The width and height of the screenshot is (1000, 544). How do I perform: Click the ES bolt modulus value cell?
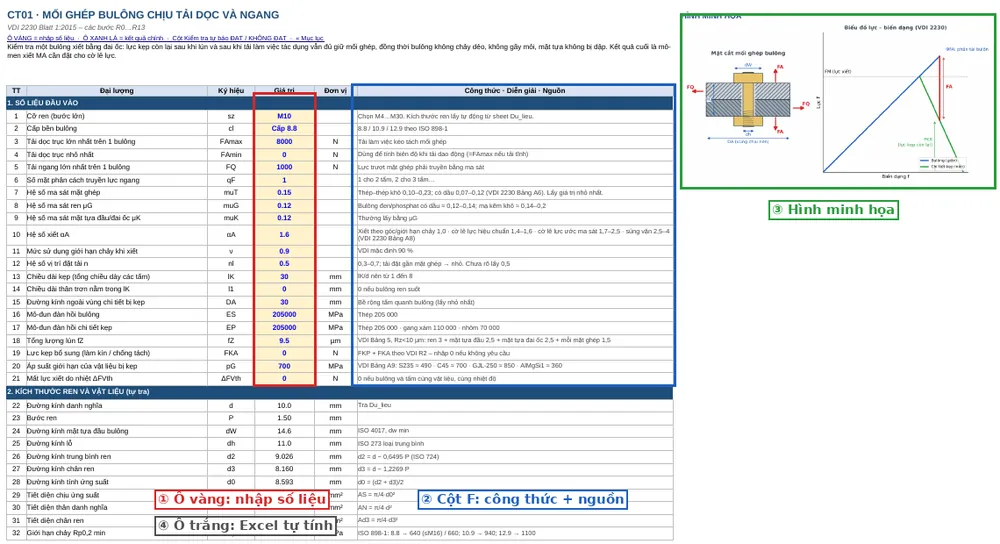tap(284, 314)
